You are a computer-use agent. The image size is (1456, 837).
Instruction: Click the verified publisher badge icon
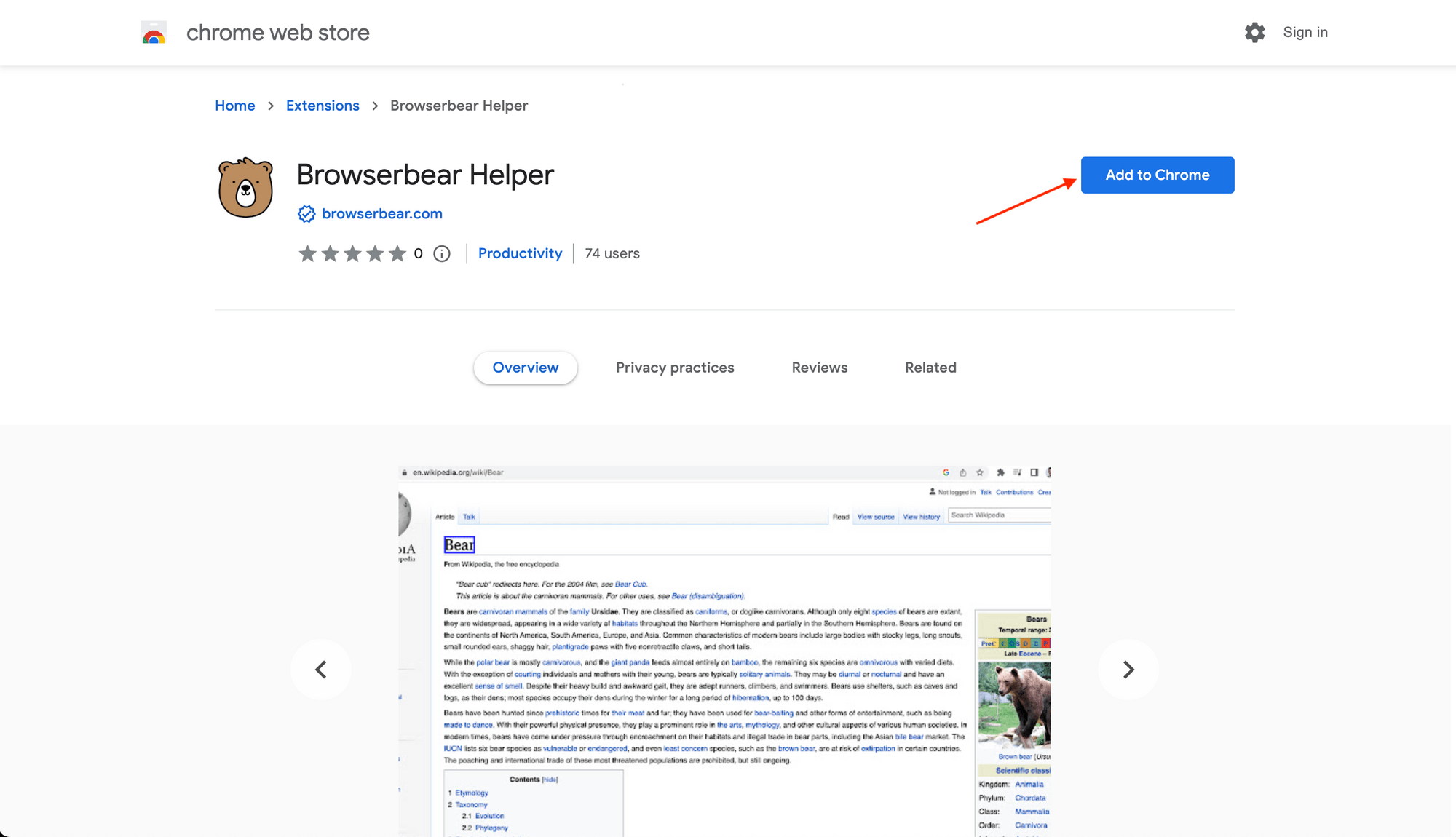pyautogui.click(x=306, y=214)
